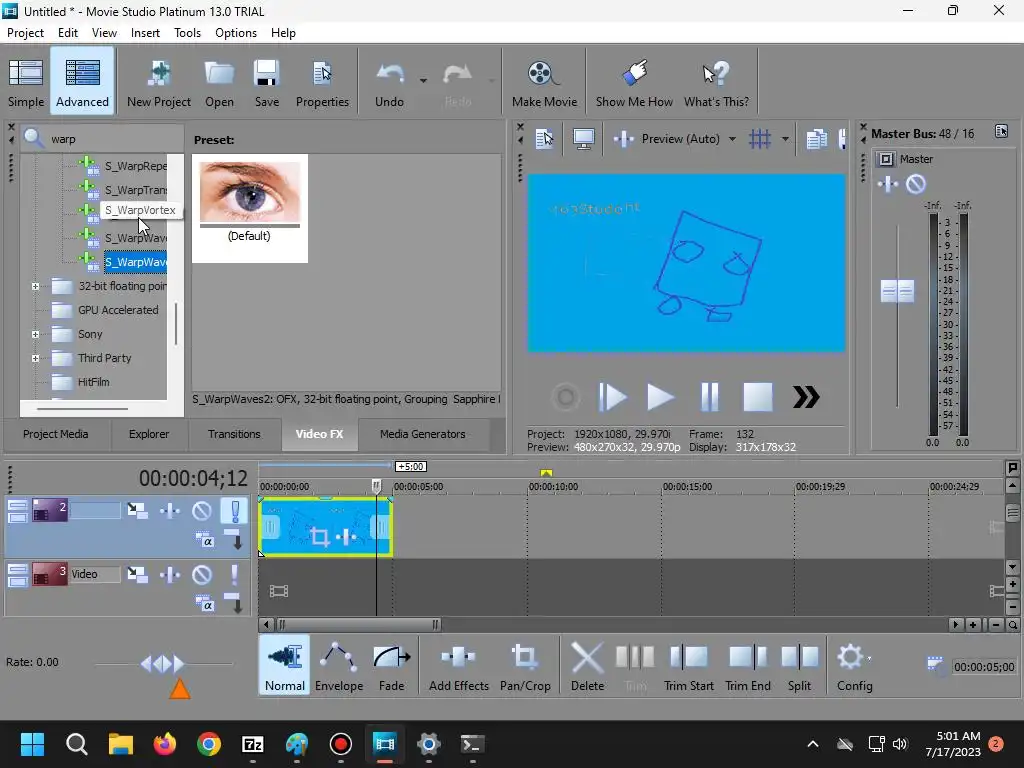Open the Edit menu

click(x=68, y=33)
